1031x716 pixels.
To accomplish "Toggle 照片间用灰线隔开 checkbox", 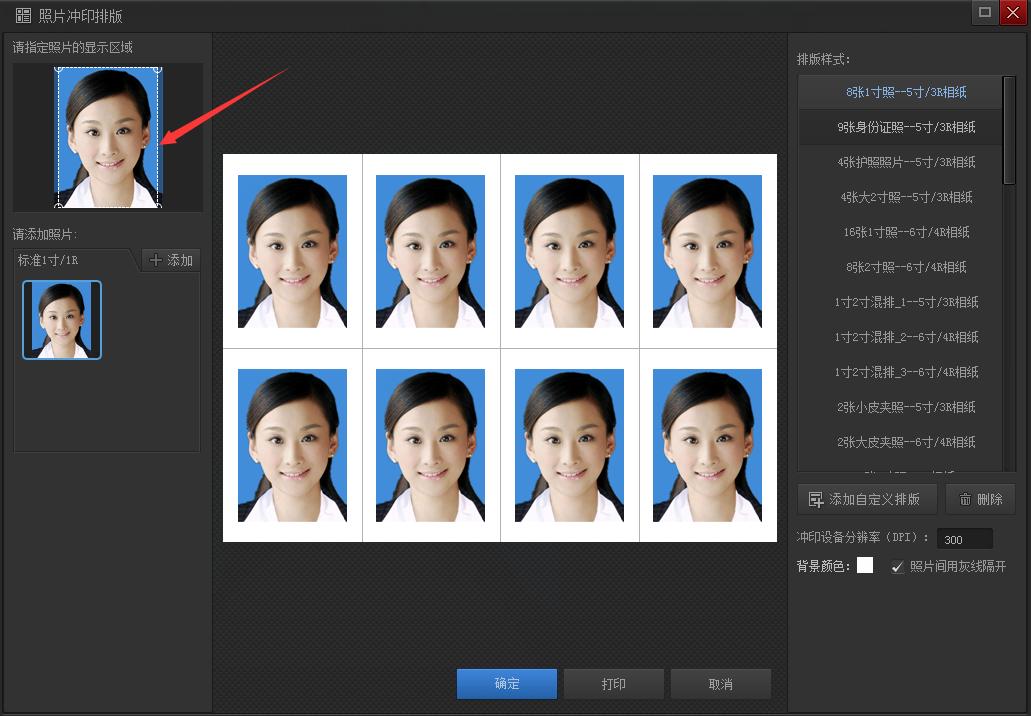I will pyautogui.click(x=897, y=567).
